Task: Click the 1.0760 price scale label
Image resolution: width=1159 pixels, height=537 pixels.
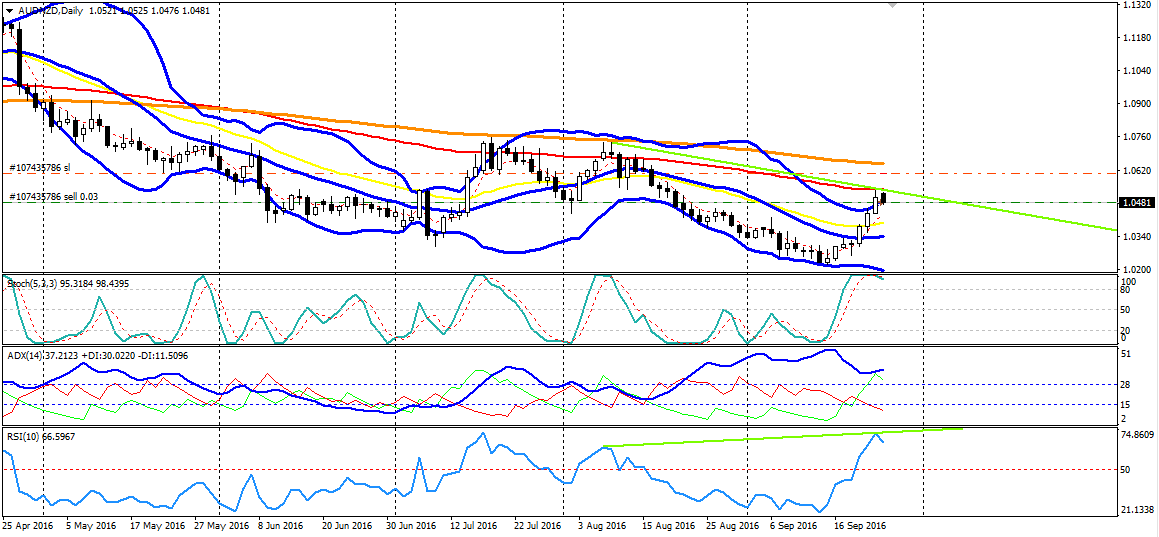Action: coord(1135,137)
